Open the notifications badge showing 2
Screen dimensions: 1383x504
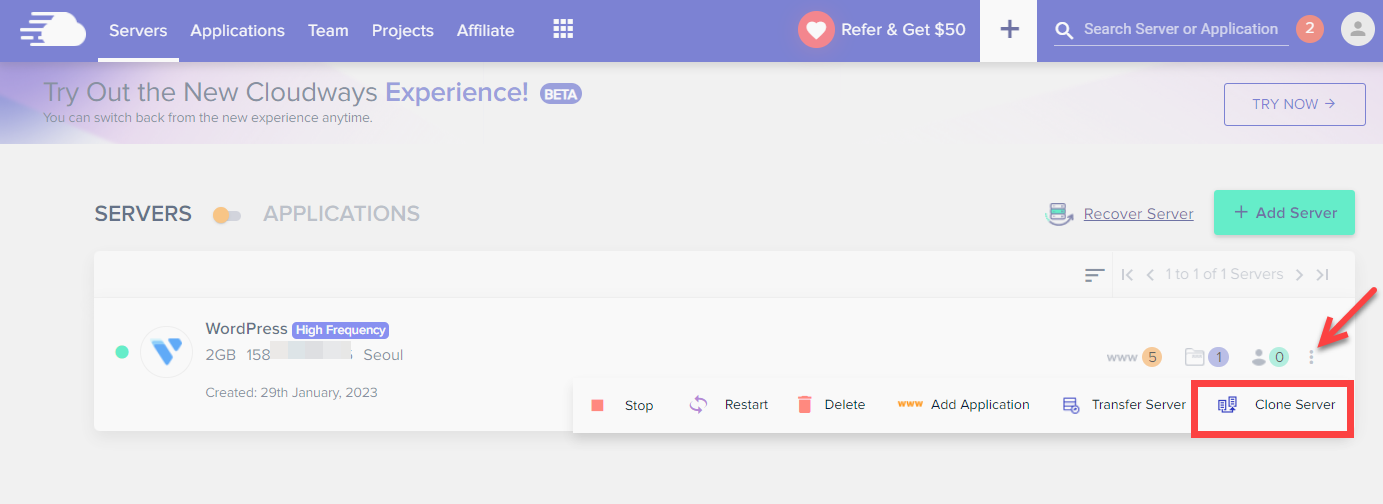click(1310, 29)
